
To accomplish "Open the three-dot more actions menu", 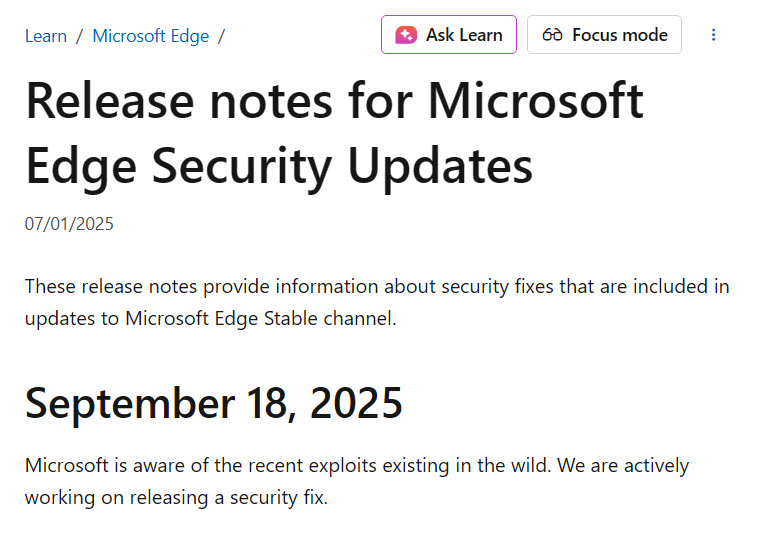I will coord(713,35).
